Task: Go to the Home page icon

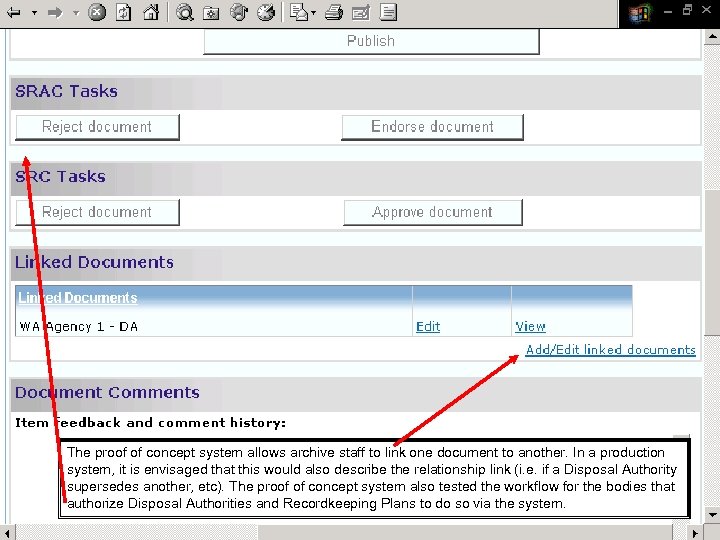Action: click(151, 12)
